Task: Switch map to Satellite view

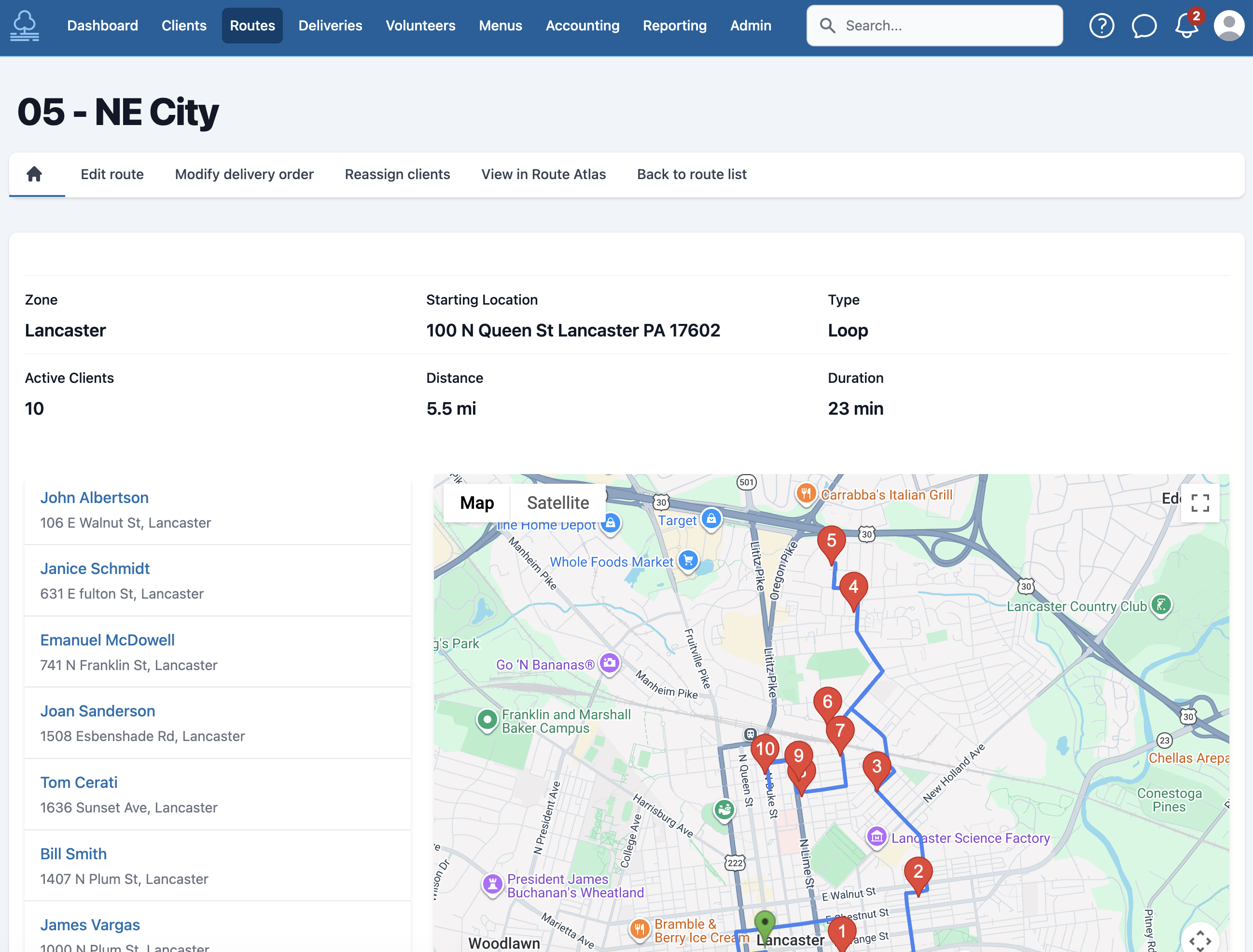Action: (x=557, y=503)
